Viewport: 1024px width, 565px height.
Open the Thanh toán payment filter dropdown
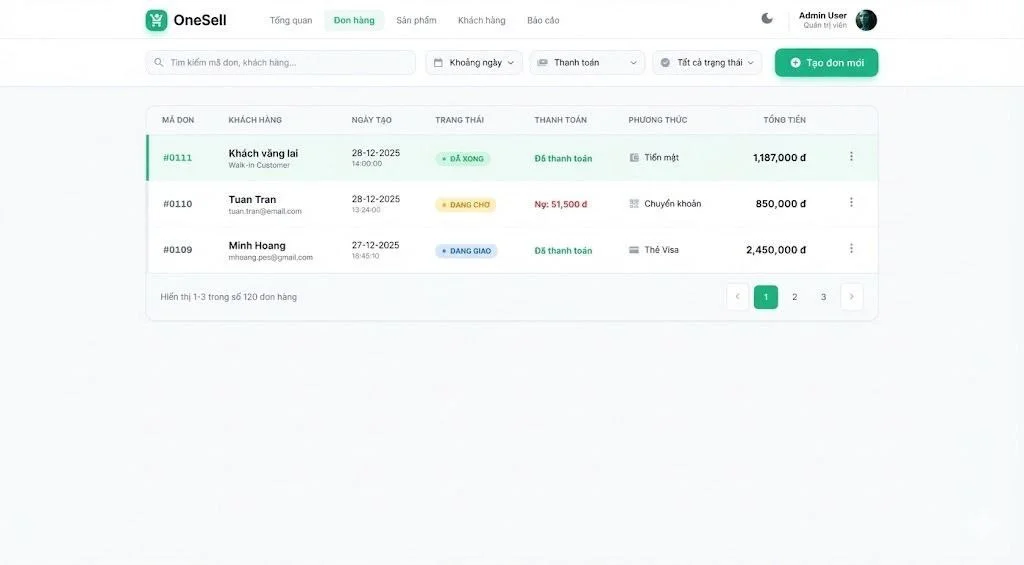point(587,63)
